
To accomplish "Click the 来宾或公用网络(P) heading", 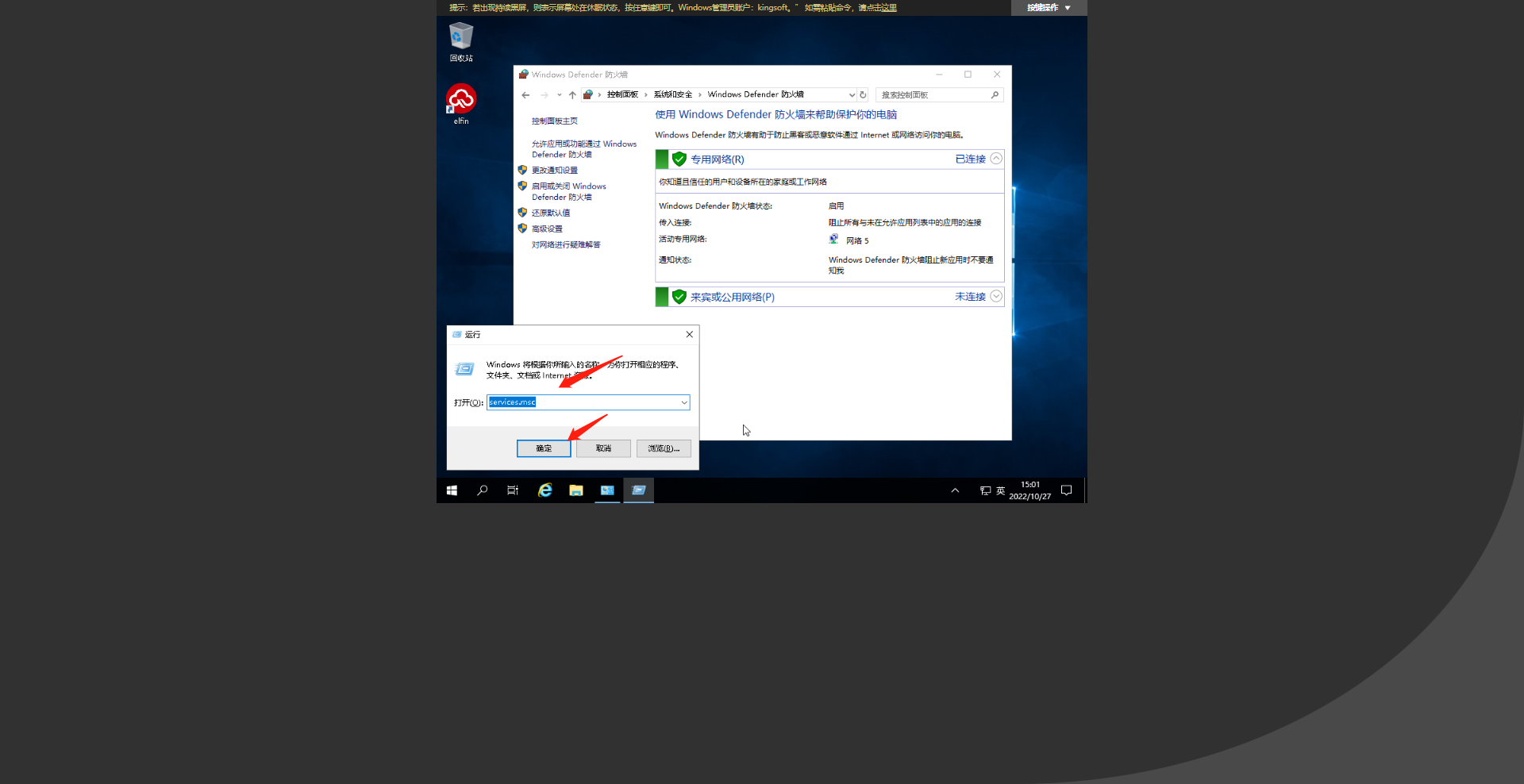I will tap(733, 298).
